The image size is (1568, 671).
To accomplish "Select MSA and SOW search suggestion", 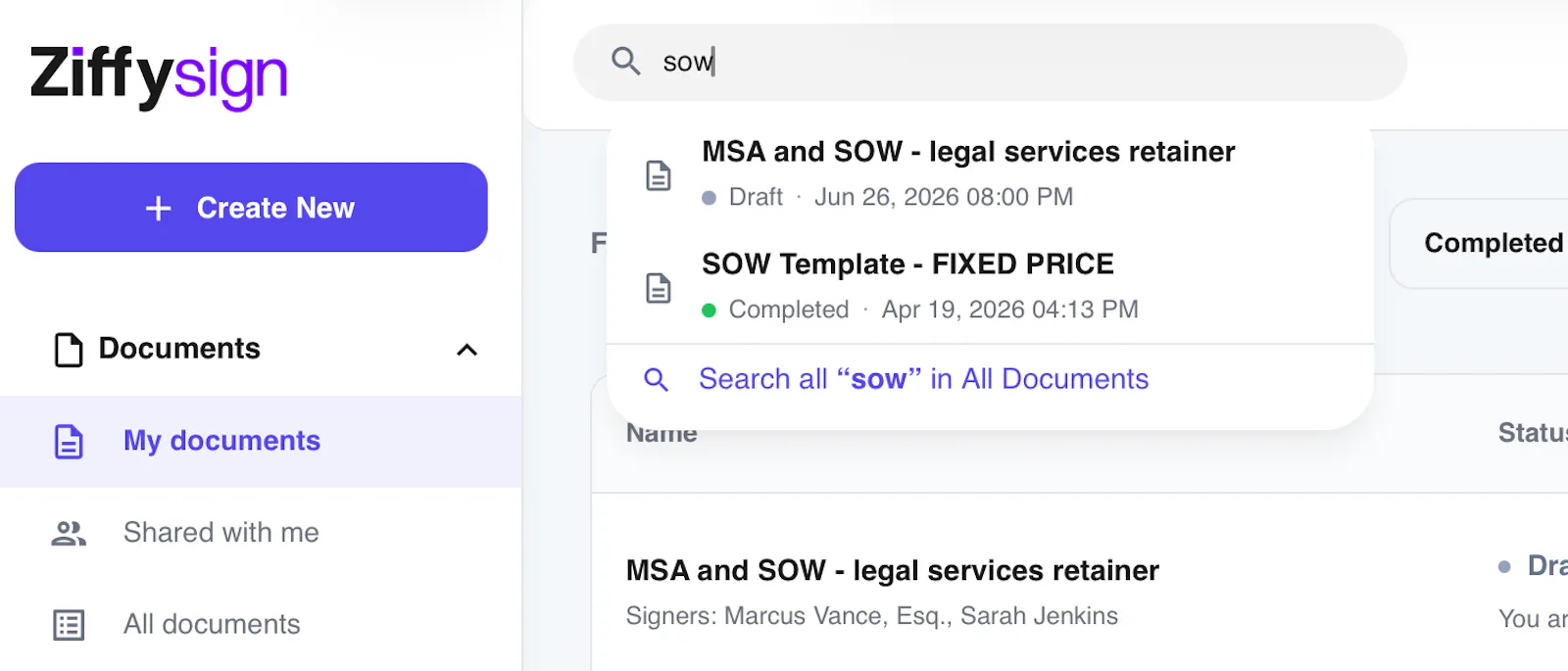I will [990, 173].
